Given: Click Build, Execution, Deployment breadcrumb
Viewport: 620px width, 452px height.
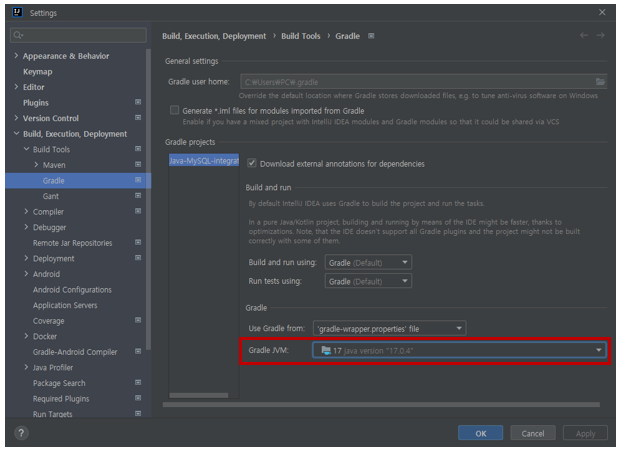Looking at the screenshot, I should (214, 36).
